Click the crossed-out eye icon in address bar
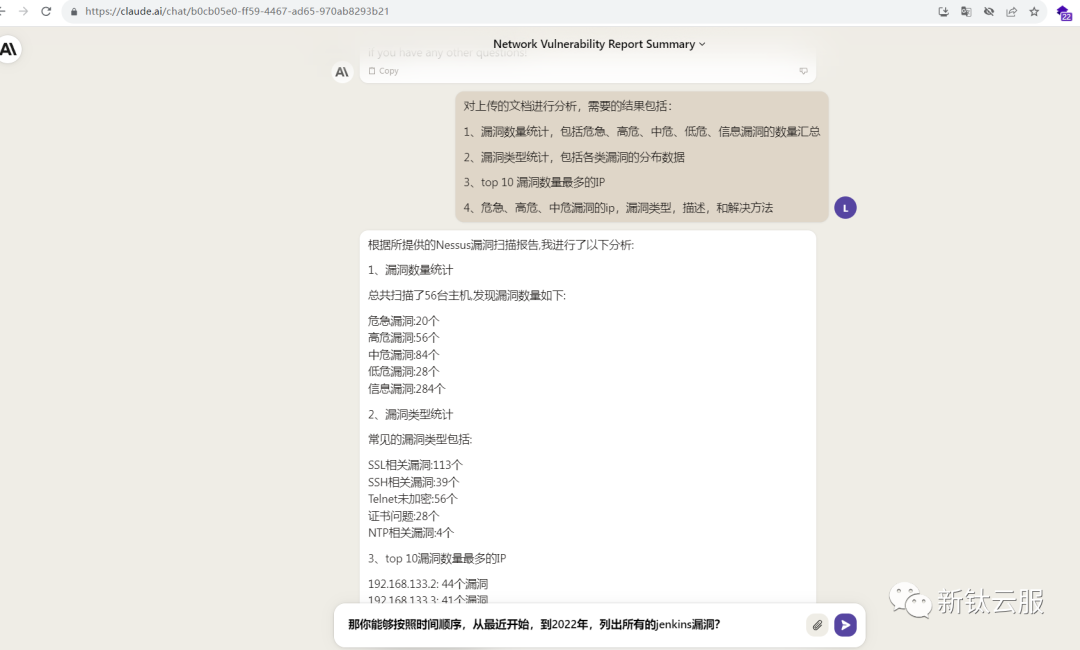1080x650 pixels. pyautogui.click(x=989, y=12)
